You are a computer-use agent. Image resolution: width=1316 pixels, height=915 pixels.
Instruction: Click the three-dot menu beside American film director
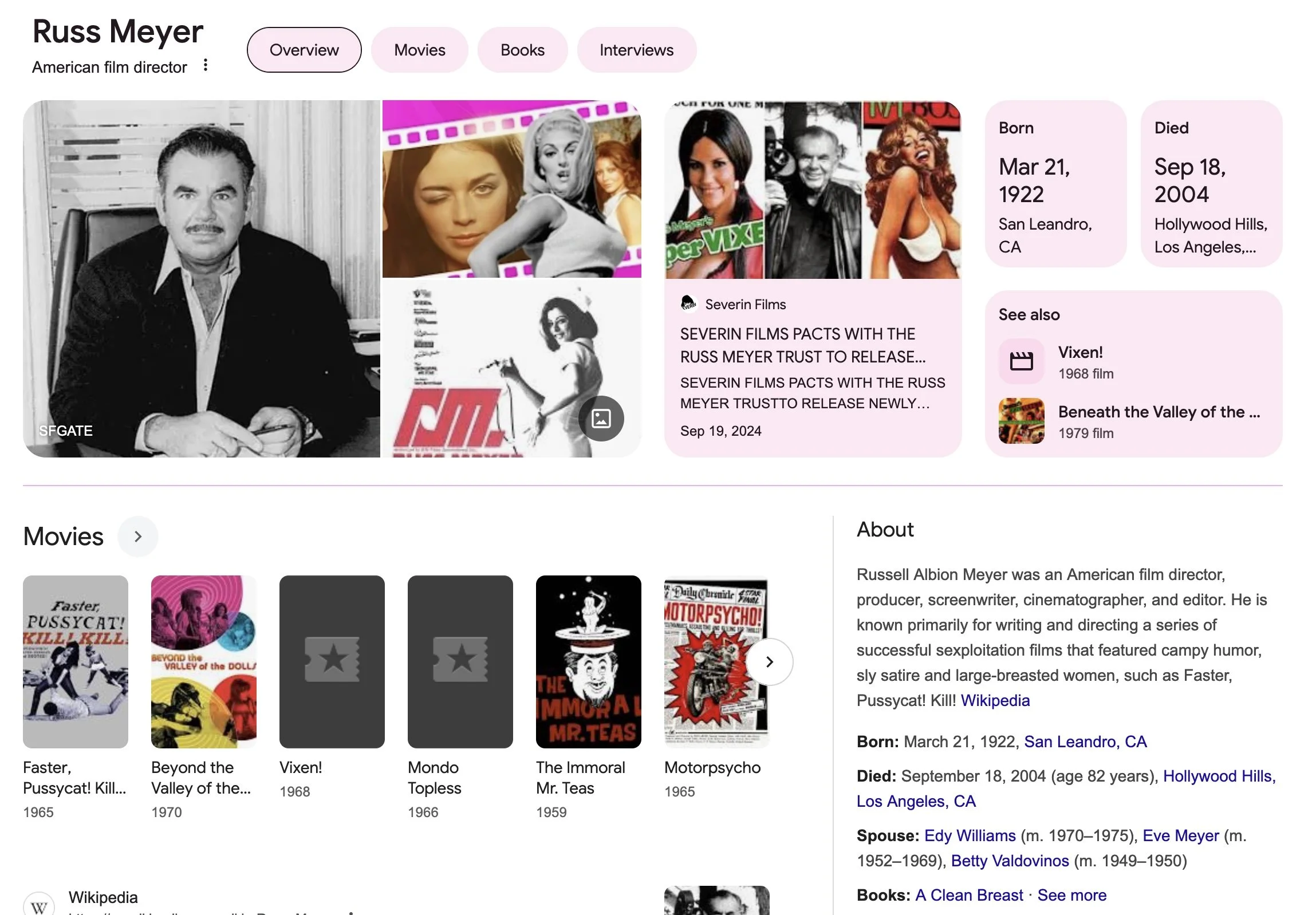tap(205, 65)
